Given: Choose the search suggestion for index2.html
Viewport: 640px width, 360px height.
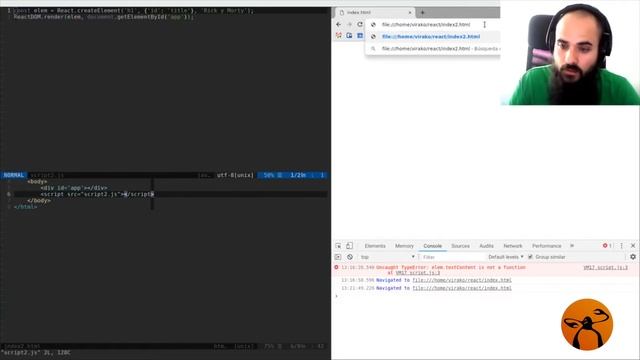Looking at the screenshot, I should coord(433,49).
